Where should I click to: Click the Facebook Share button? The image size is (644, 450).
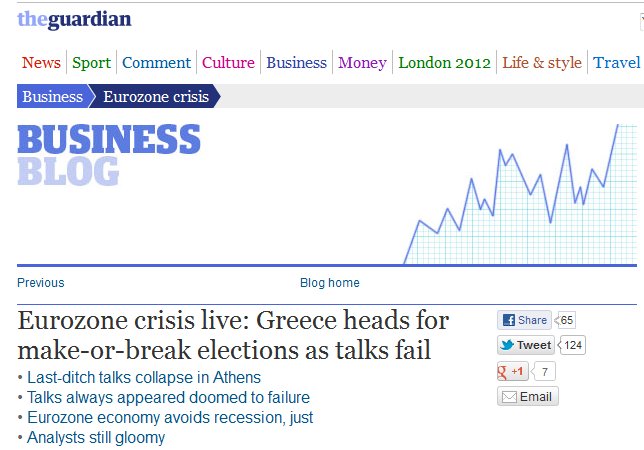coord(524,320)
